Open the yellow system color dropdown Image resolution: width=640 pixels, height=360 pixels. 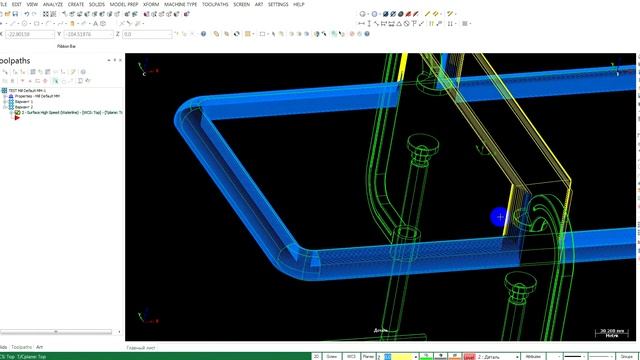point(416,357)
